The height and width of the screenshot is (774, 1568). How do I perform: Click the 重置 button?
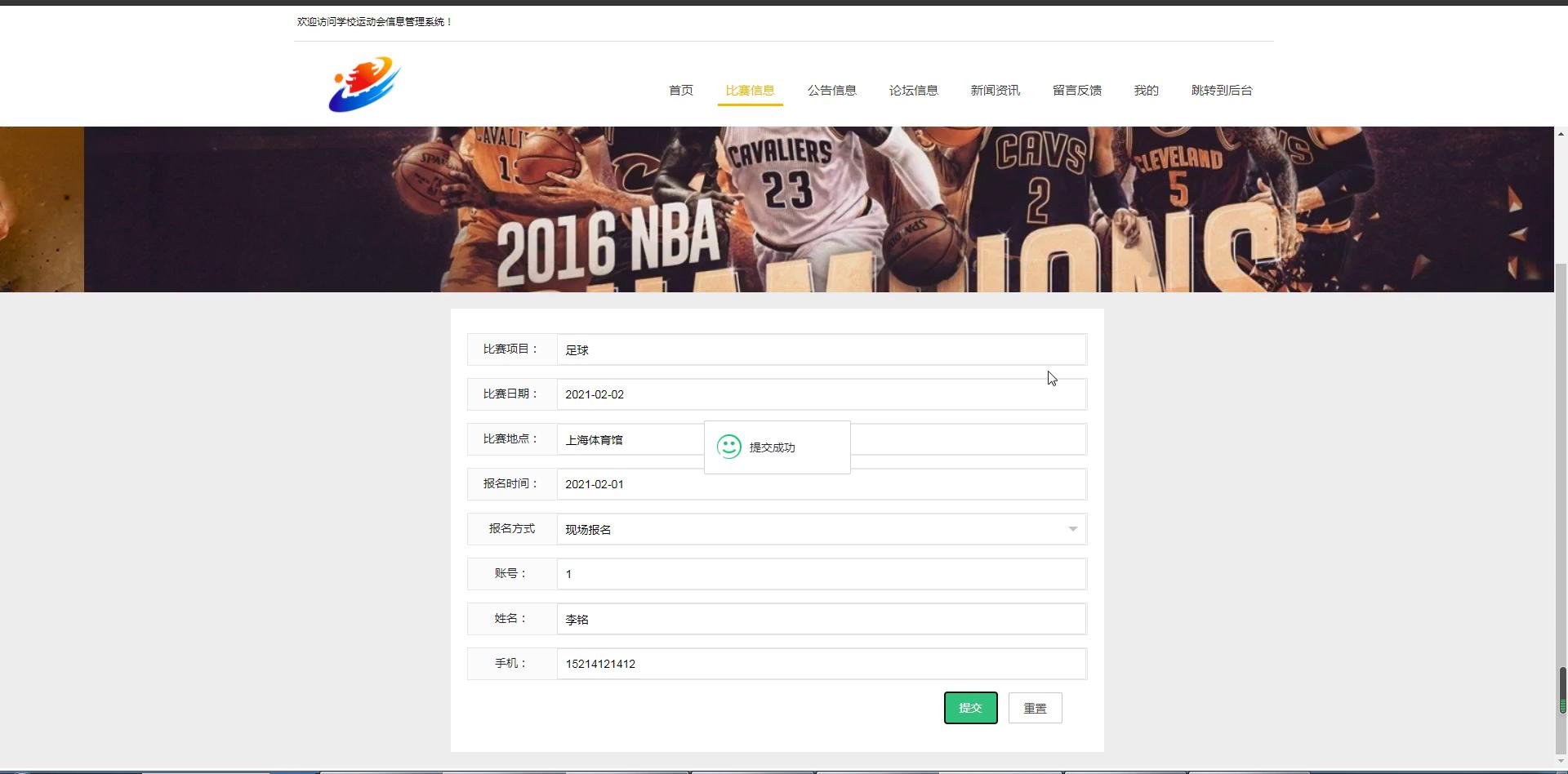(x=1035, y=708)
